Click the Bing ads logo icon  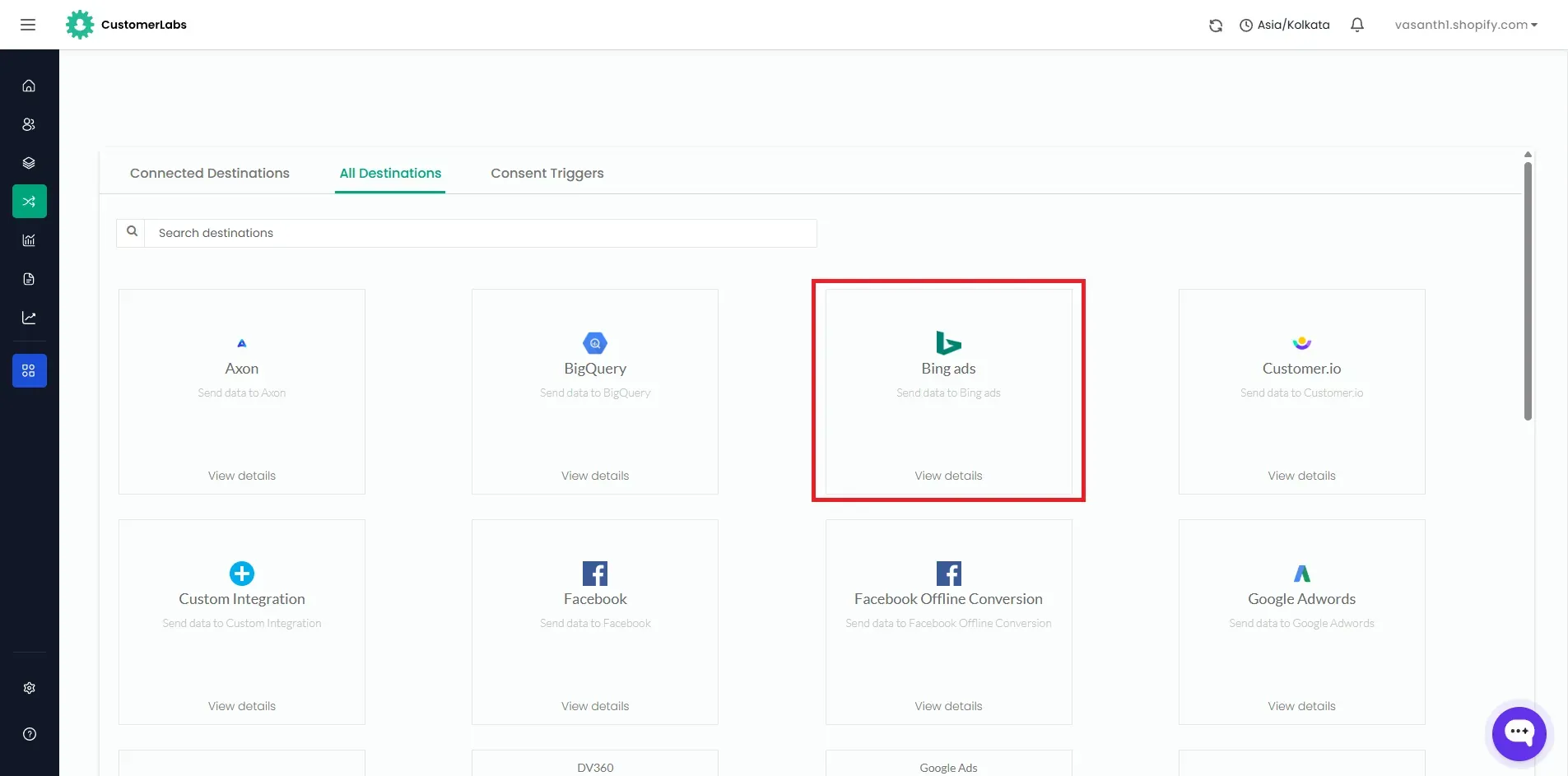(x=948, y=342)
